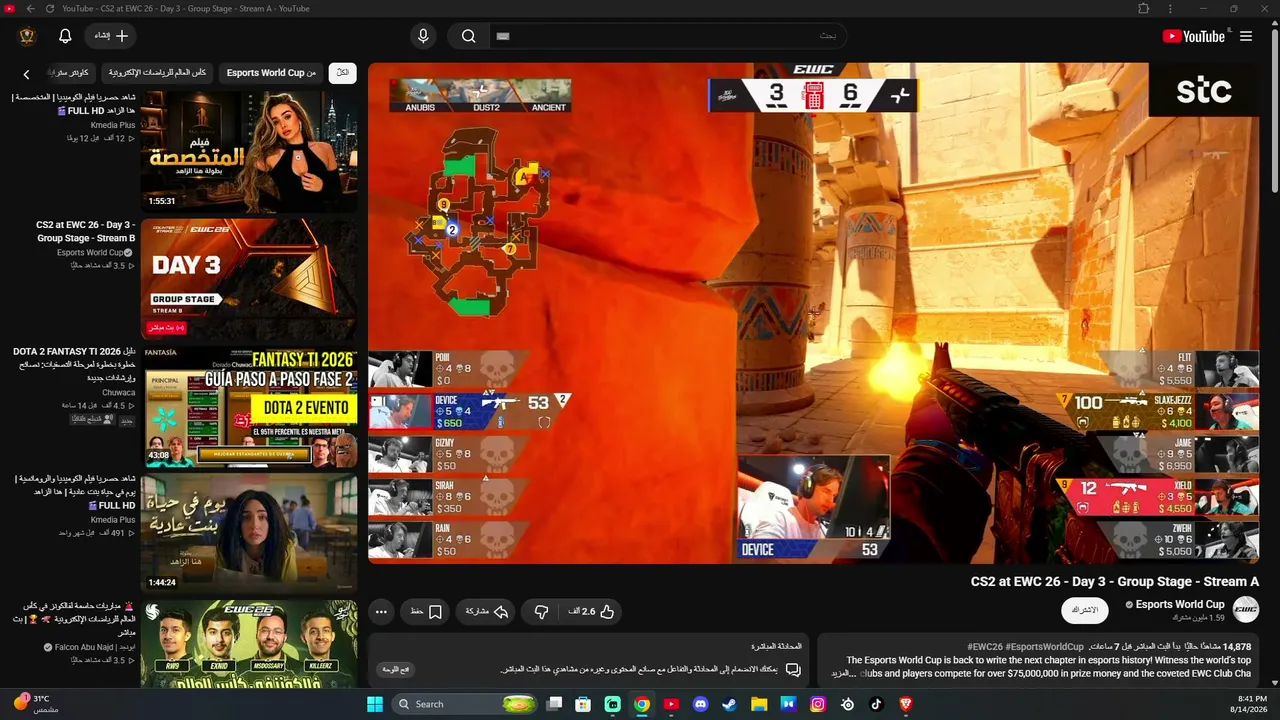Open the 'يوم في حياة بنت عادية' thumbnail

point(249,534)
